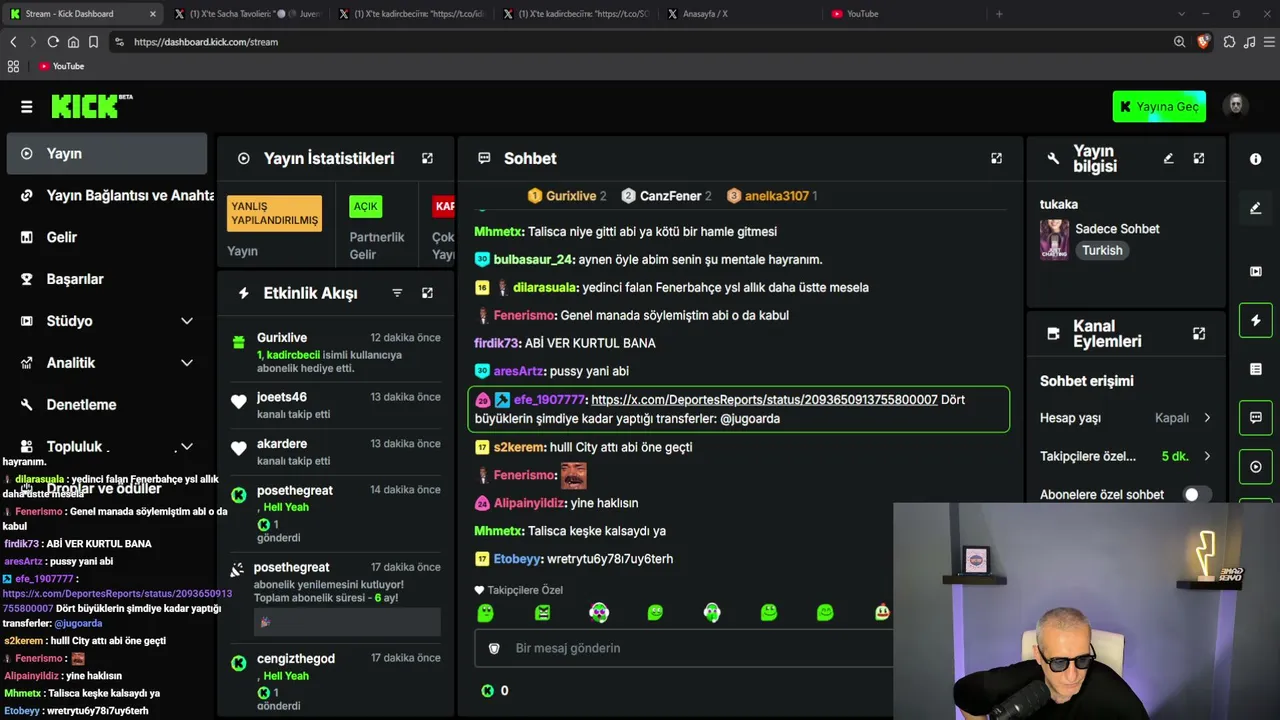
Task: Click the address bar URL
Action: 206,42
